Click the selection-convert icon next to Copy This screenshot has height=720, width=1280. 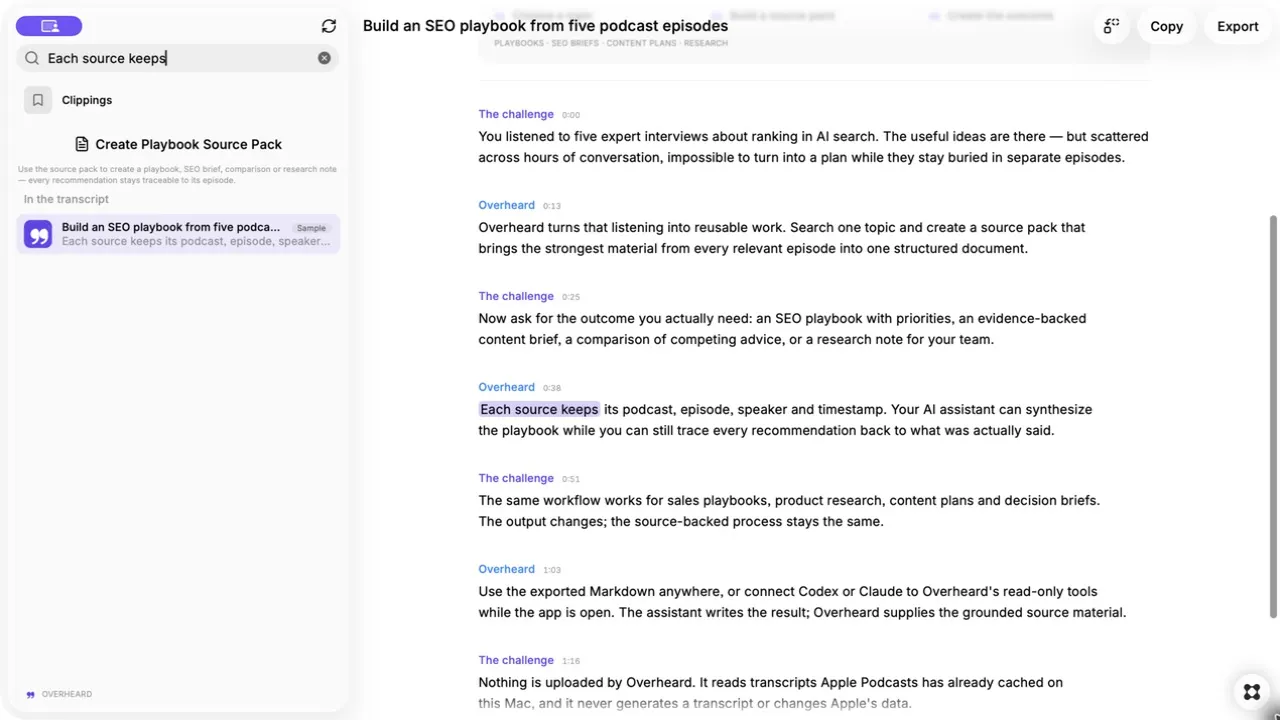click(x=1111, y=26)
